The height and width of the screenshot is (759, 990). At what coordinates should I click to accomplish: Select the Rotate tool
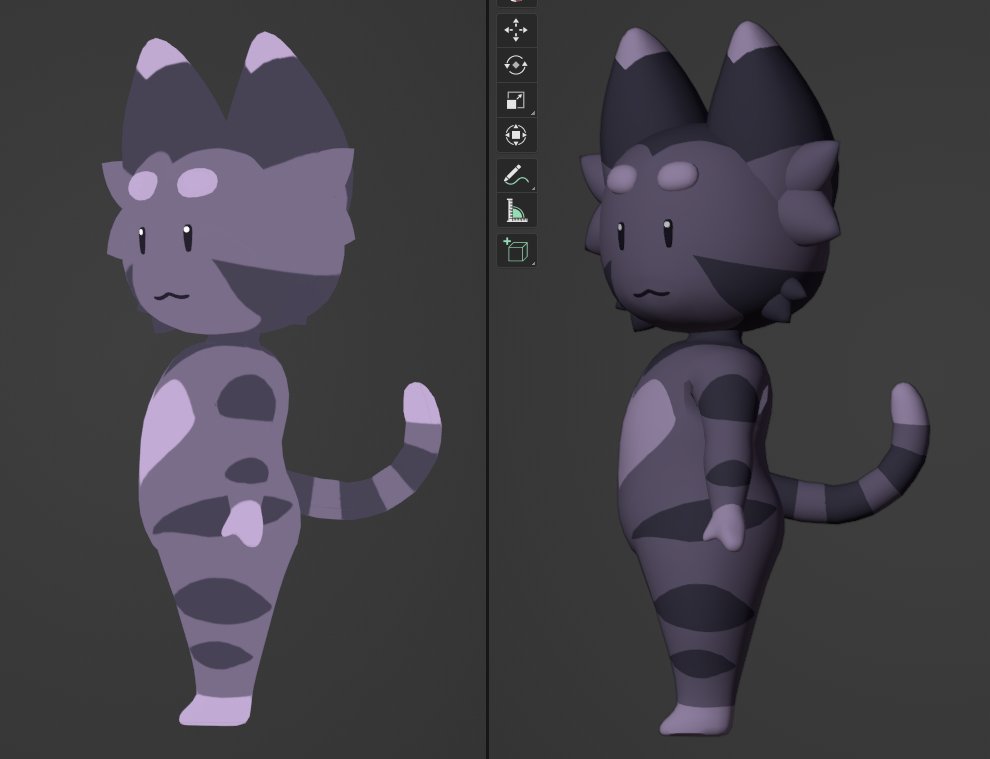(x=516, y=65)
